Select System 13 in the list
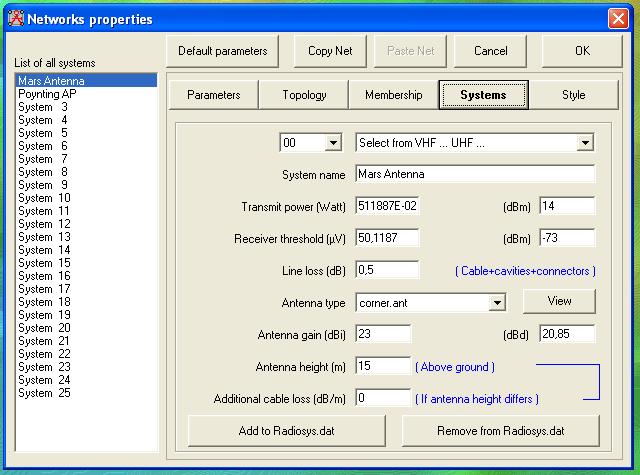Viewport: 640px width, 475px height. (x=86, y=237)
